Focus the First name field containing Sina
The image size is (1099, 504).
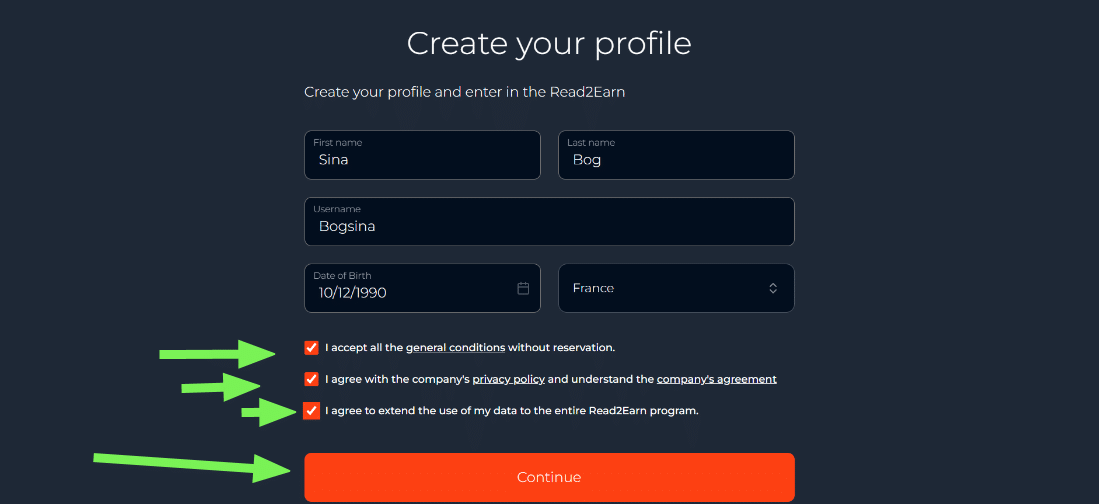click(x=422, y=159)
